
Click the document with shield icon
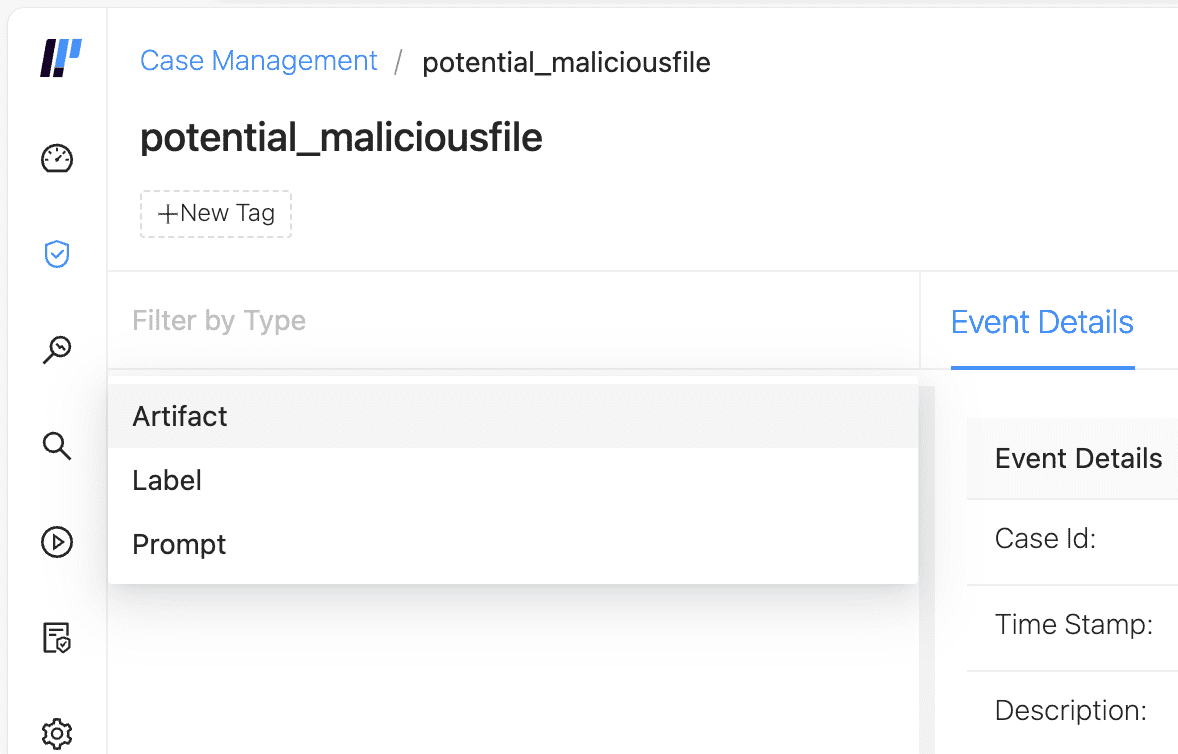click(x=57, y=638)
